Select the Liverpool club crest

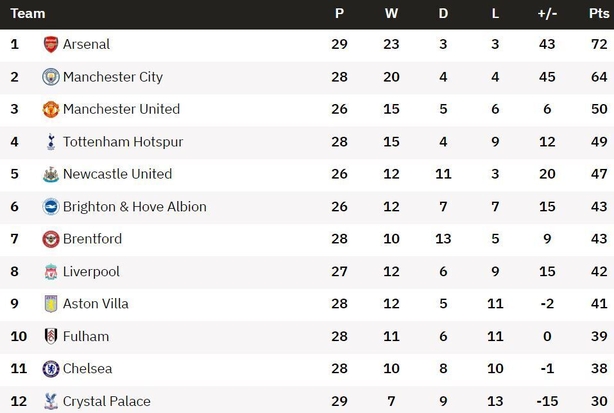tap(51, 272)
